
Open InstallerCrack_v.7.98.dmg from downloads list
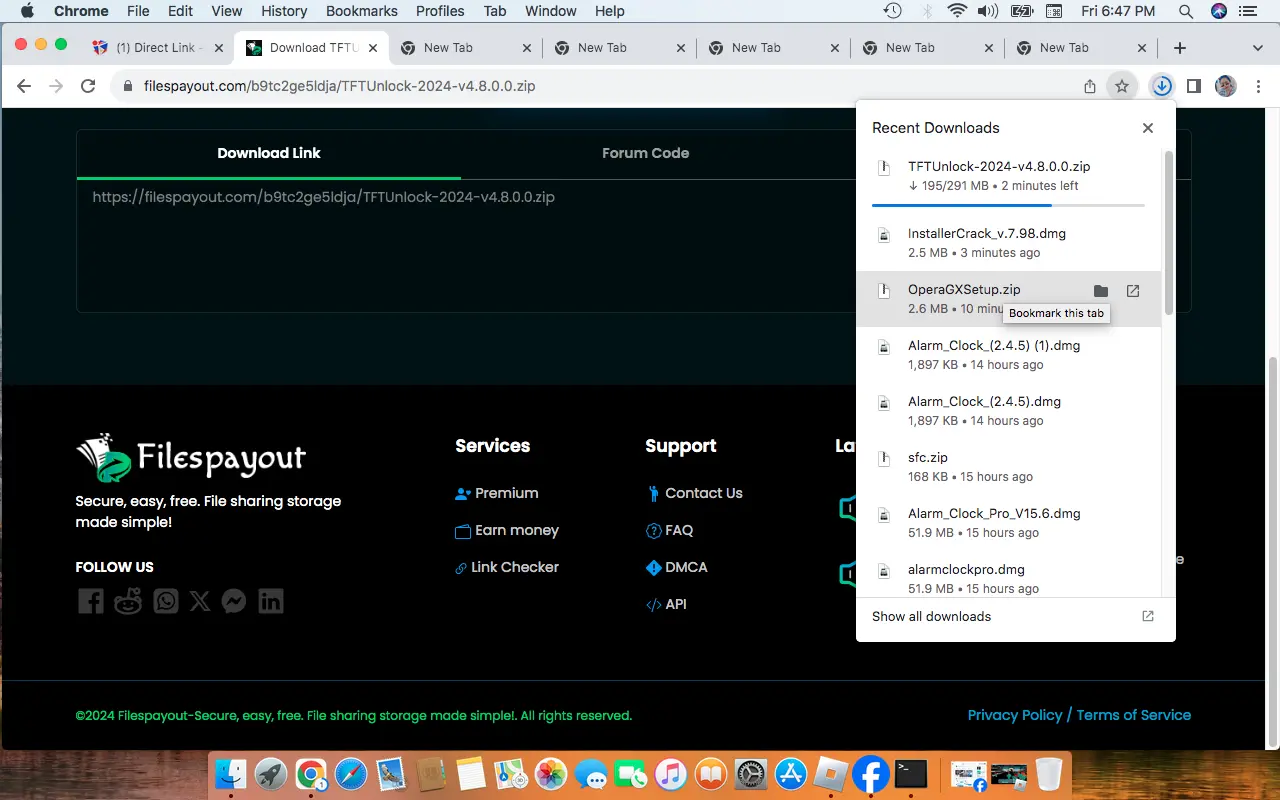click(x=1008, y=242)
